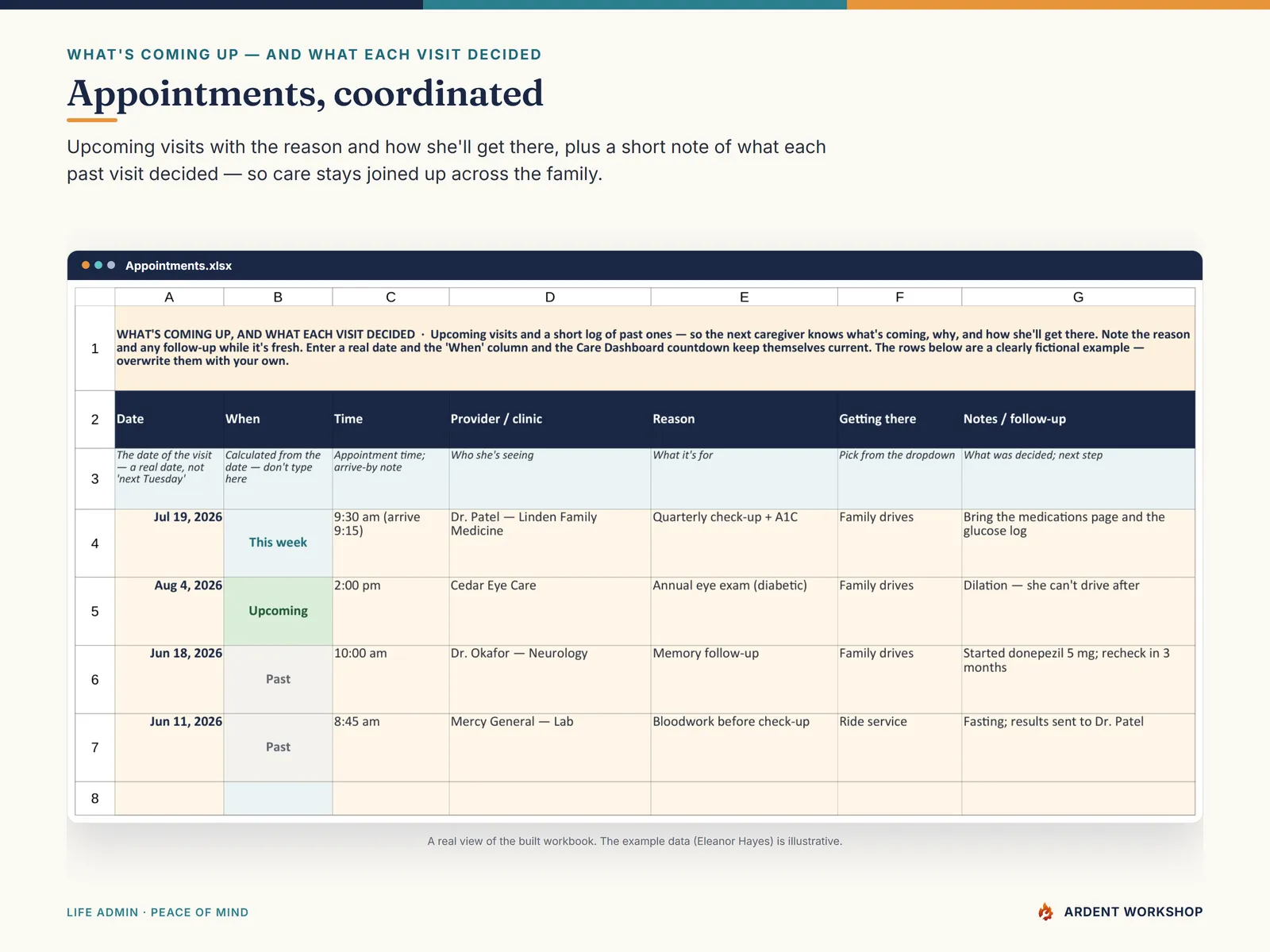Select the 'Started donepezil 5 mg' notes cell
The height and width of the screenshot is (952, 1270).
(x=1078, y=680)
